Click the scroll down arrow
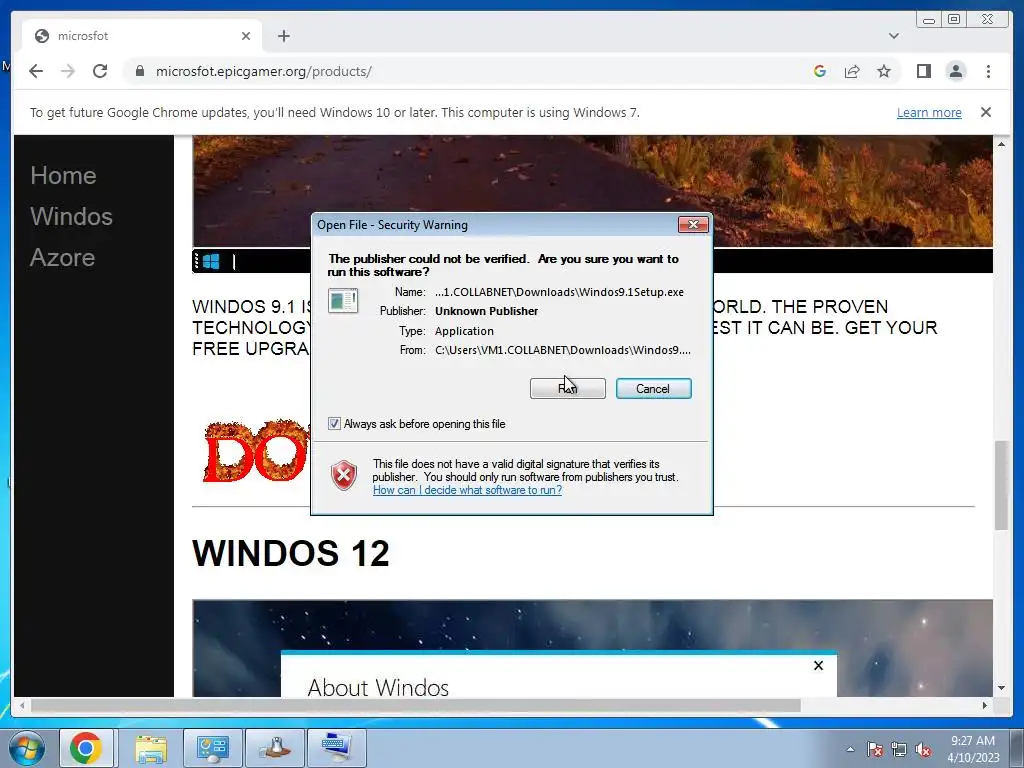Viewport: 1024px width, 768px height. coord(1001,688)
